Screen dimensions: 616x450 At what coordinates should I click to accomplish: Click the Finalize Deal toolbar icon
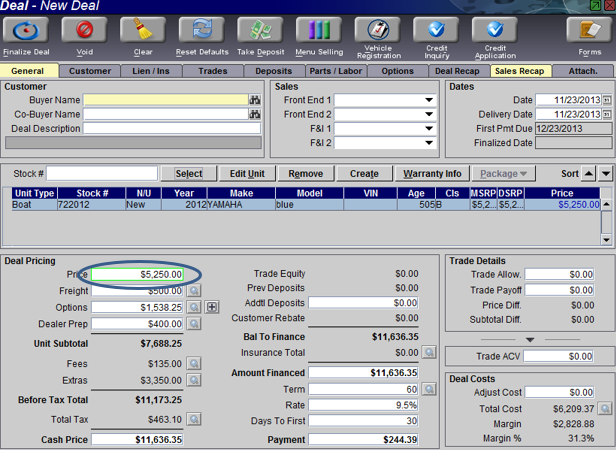click(x=26, y=30)
